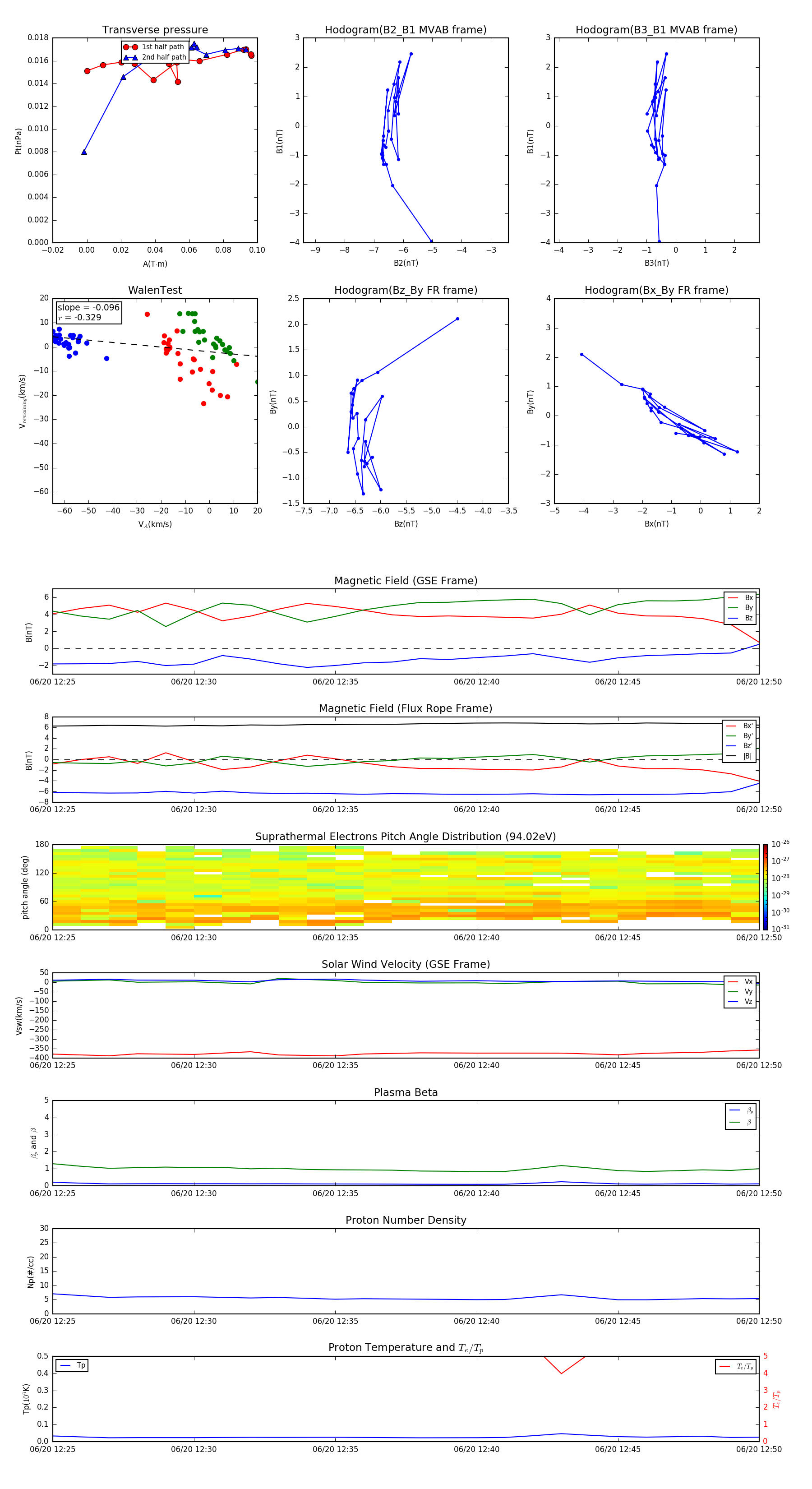The height and width of the screenshot is (1489, 812).
Task: Click the "Bx(nT)" x-axis label
Action: click(x=656, y=524)
